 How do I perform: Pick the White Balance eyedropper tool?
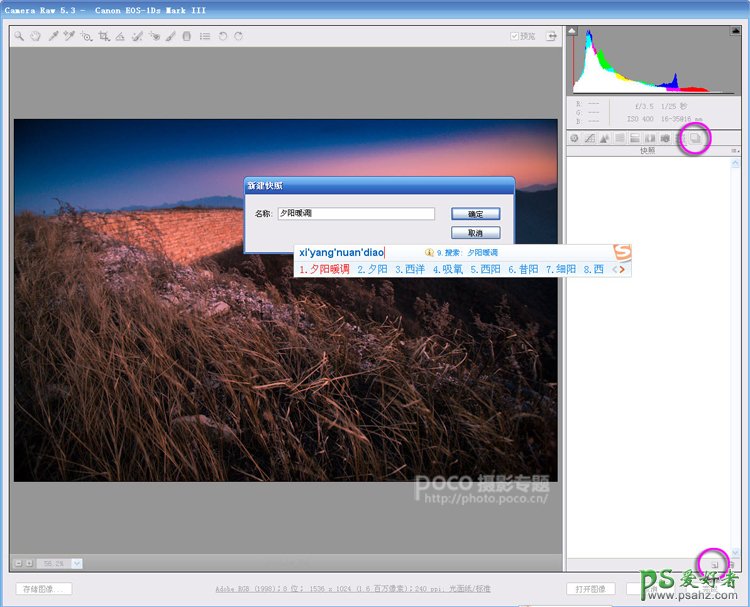[x=52, y=36]
